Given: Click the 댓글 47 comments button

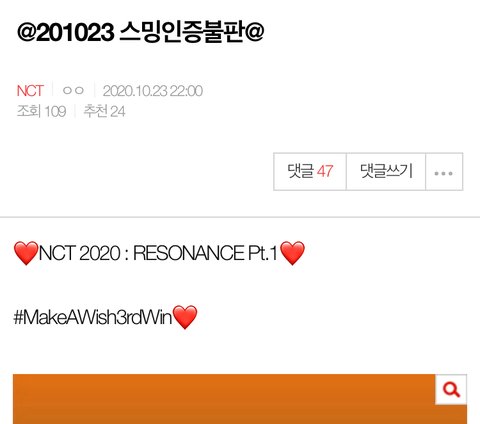Looking at the screenshot, I should (310, 172).
